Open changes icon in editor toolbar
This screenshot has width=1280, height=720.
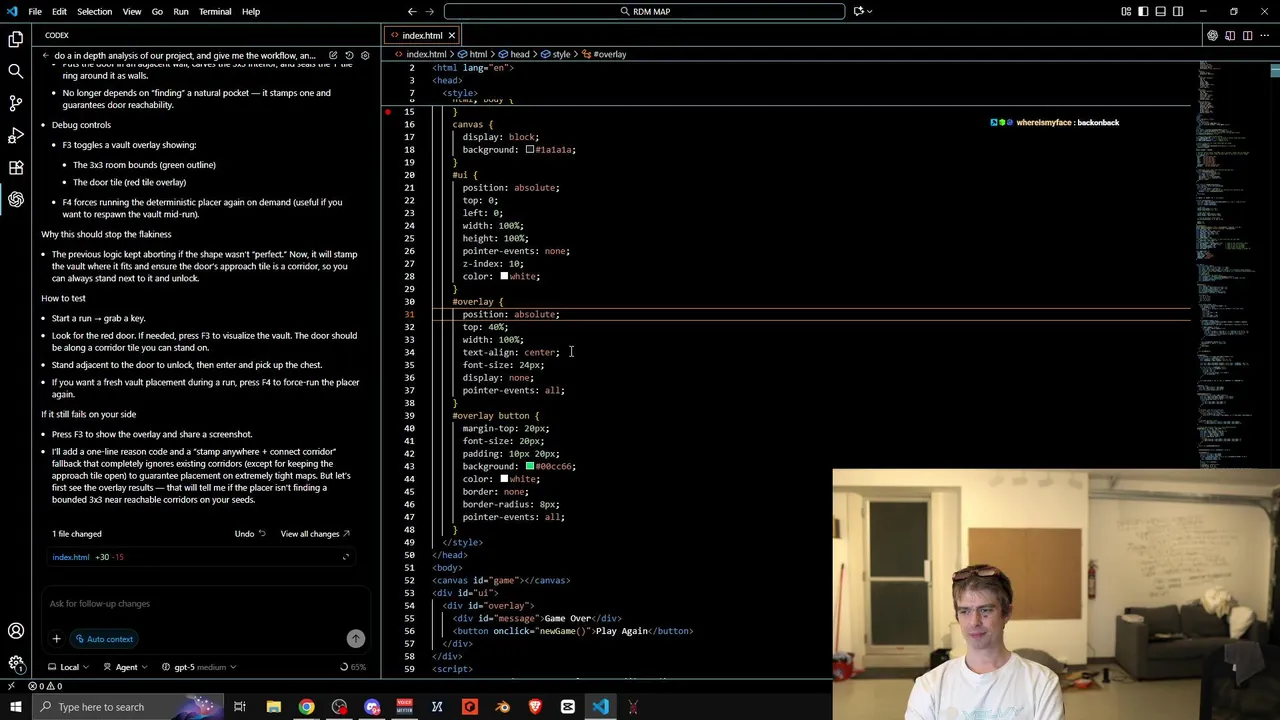pos(1230,35)
